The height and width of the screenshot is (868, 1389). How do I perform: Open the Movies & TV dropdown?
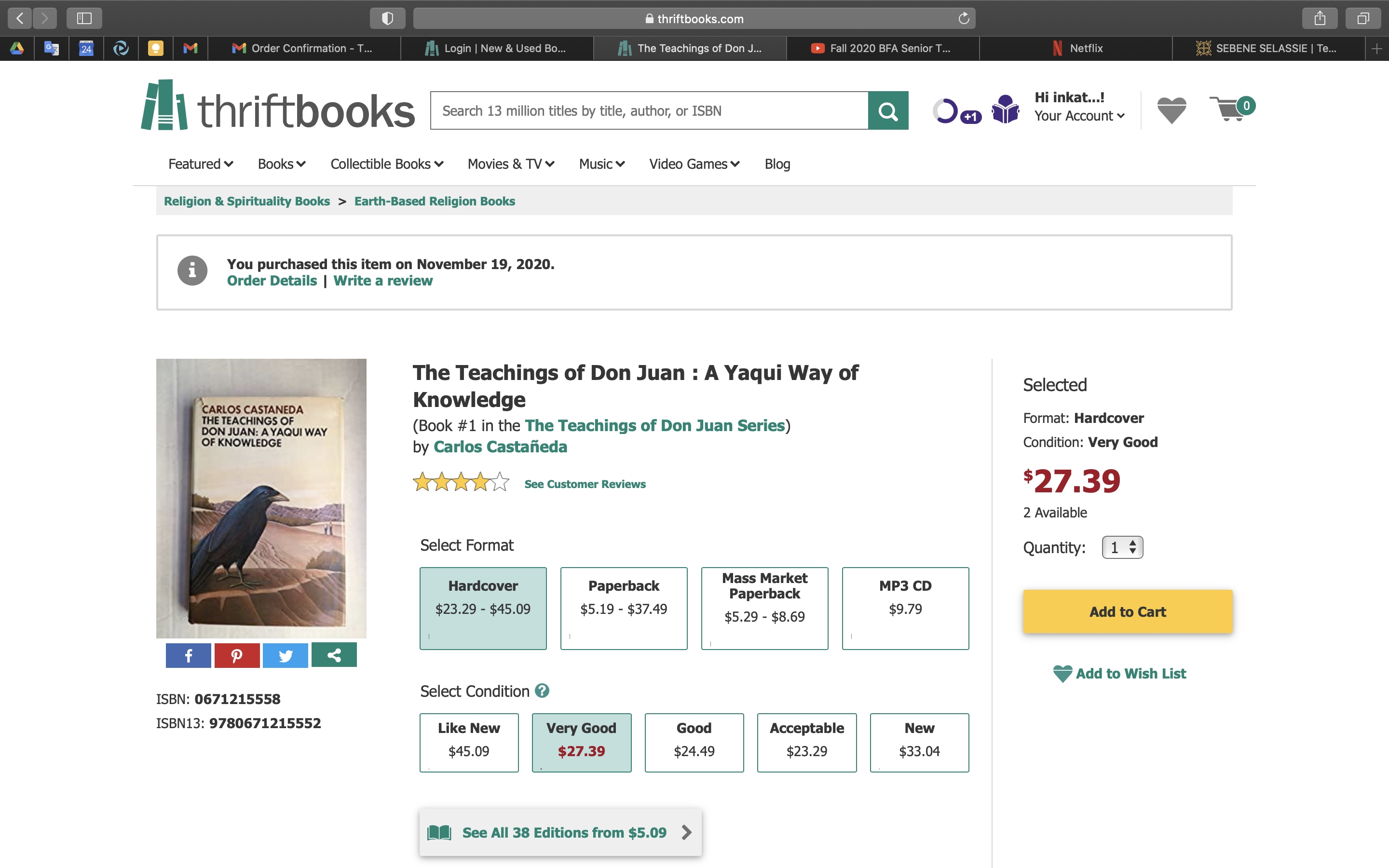point(510,163)
